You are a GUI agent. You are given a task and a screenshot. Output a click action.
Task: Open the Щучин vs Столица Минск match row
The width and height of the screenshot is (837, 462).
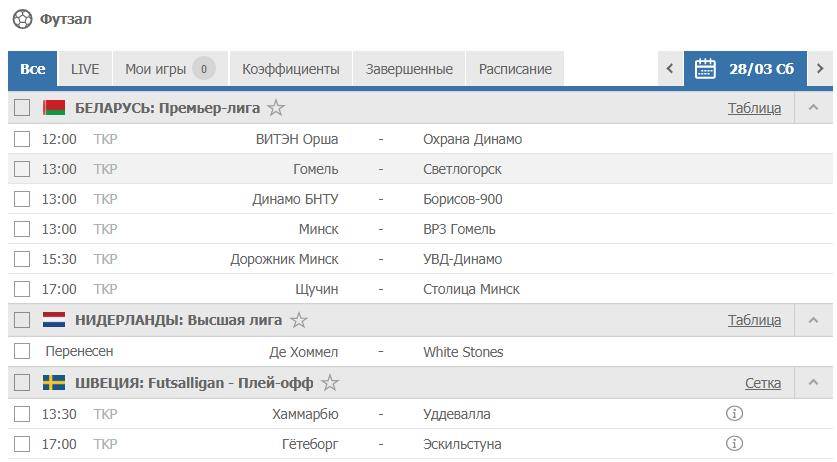(x=380, y=289)
